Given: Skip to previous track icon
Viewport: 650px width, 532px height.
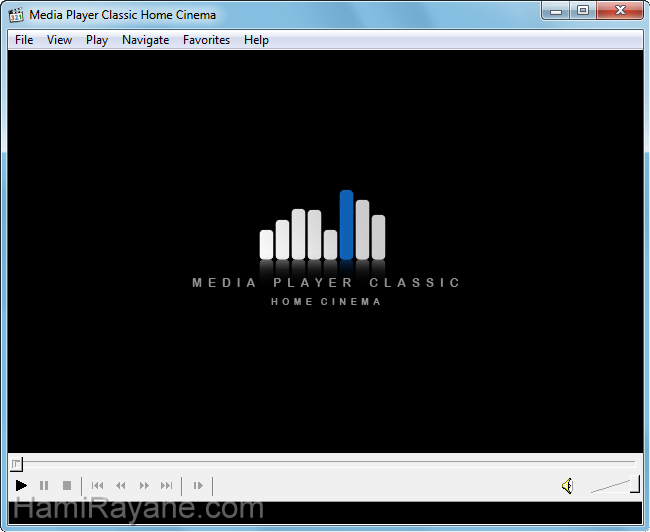Looking at the screenshot, I should [97, 485].
